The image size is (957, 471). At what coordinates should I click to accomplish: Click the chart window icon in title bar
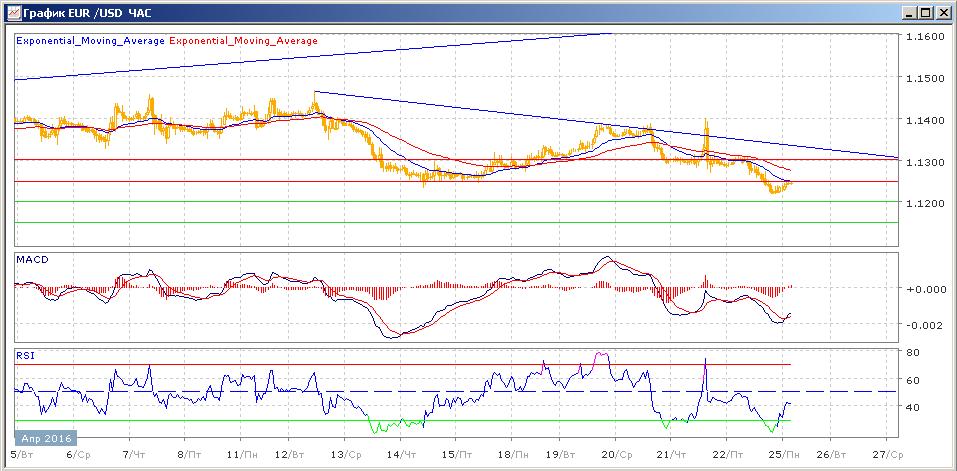click(x=10, y=13)
